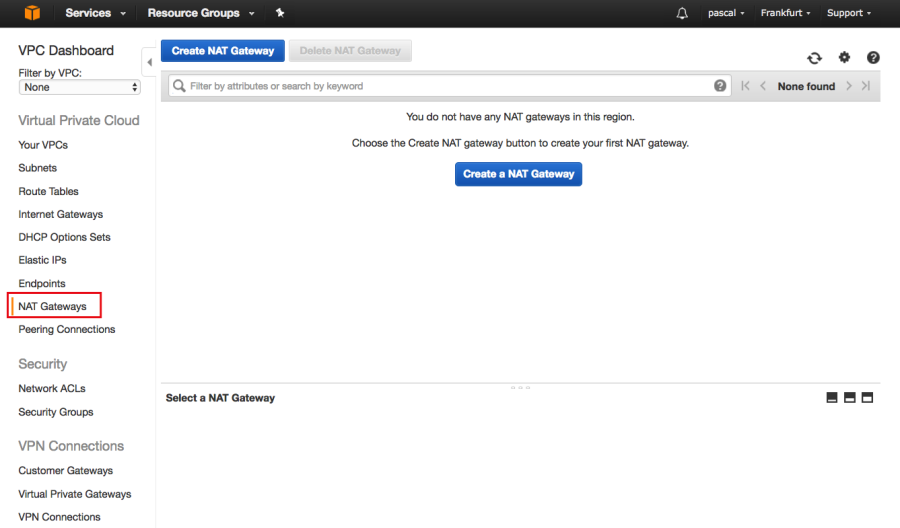The width and height of the screenshot is (900, 528).
Task: Open the settings gear icon
Action: point(844,58)
